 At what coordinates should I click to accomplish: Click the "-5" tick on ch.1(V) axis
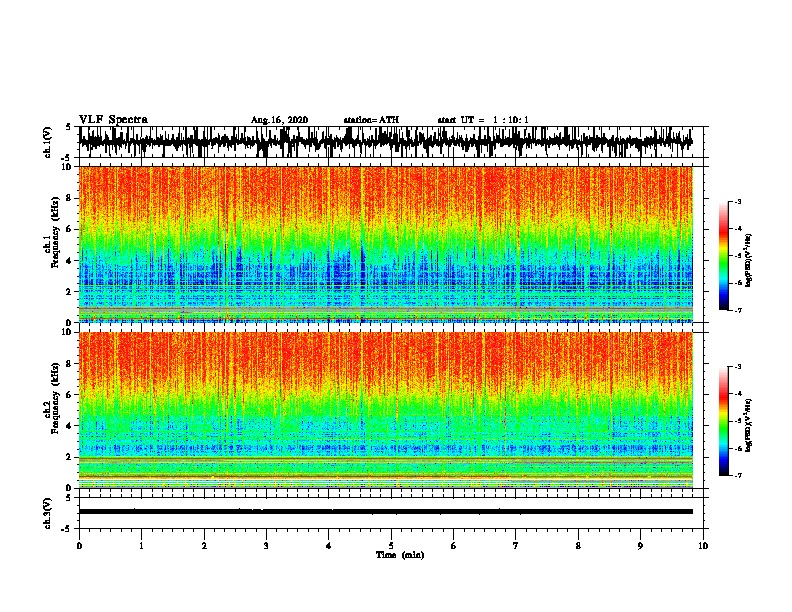tap(68, 158)
